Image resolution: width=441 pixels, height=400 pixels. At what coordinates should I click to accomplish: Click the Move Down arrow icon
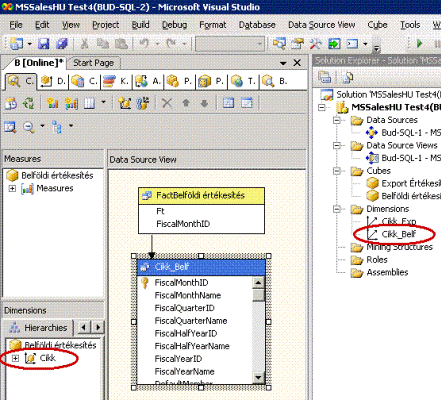pyautogui.click(x=204, y=103)
